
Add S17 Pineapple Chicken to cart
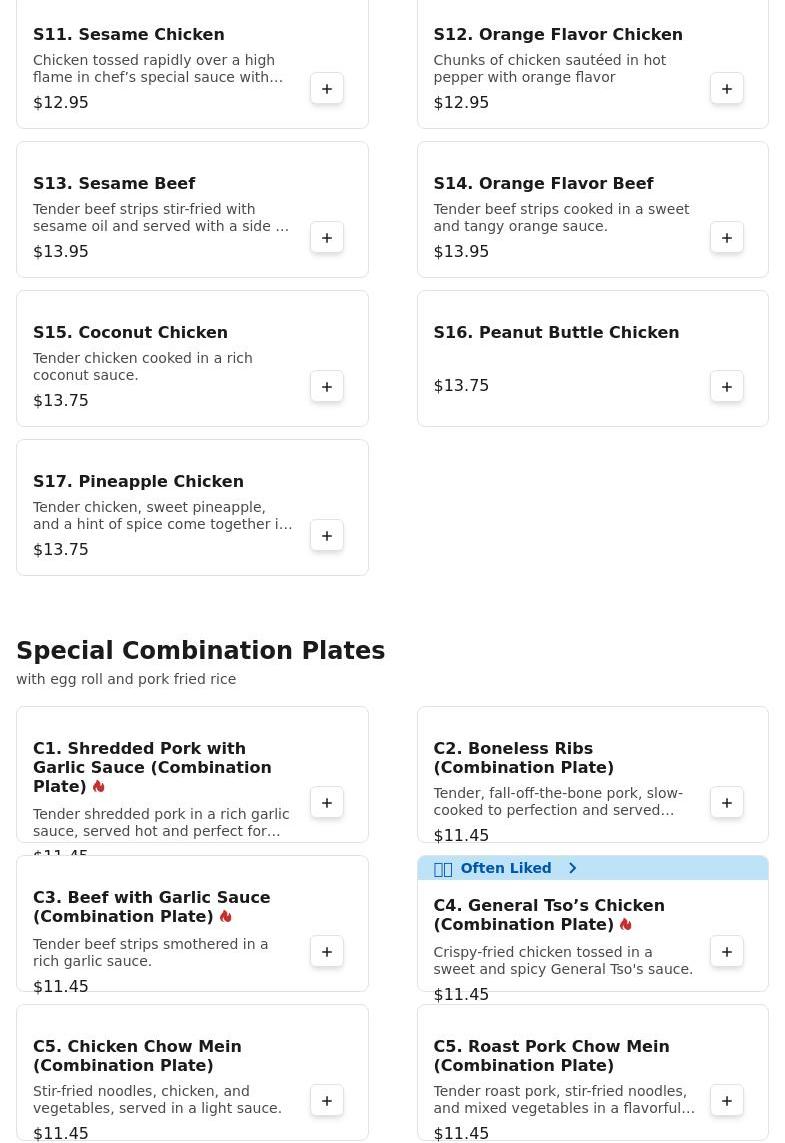click(327, 536)
